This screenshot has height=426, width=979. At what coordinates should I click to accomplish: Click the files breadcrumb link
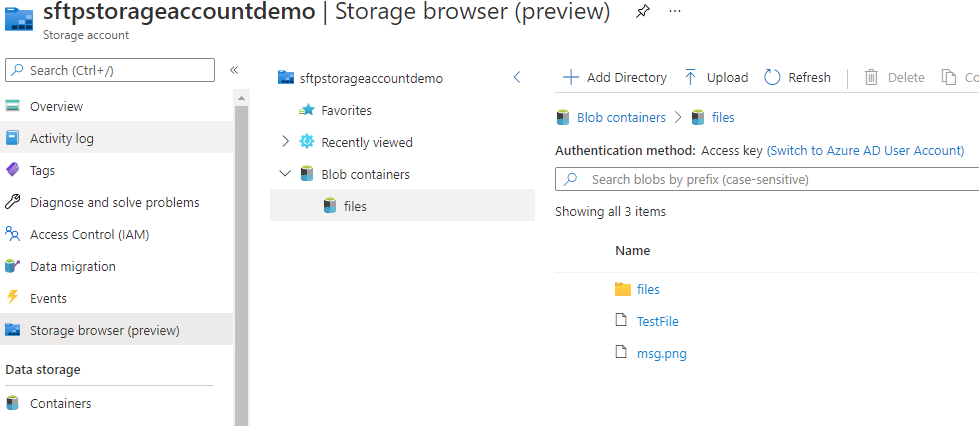tap(723, 117)
